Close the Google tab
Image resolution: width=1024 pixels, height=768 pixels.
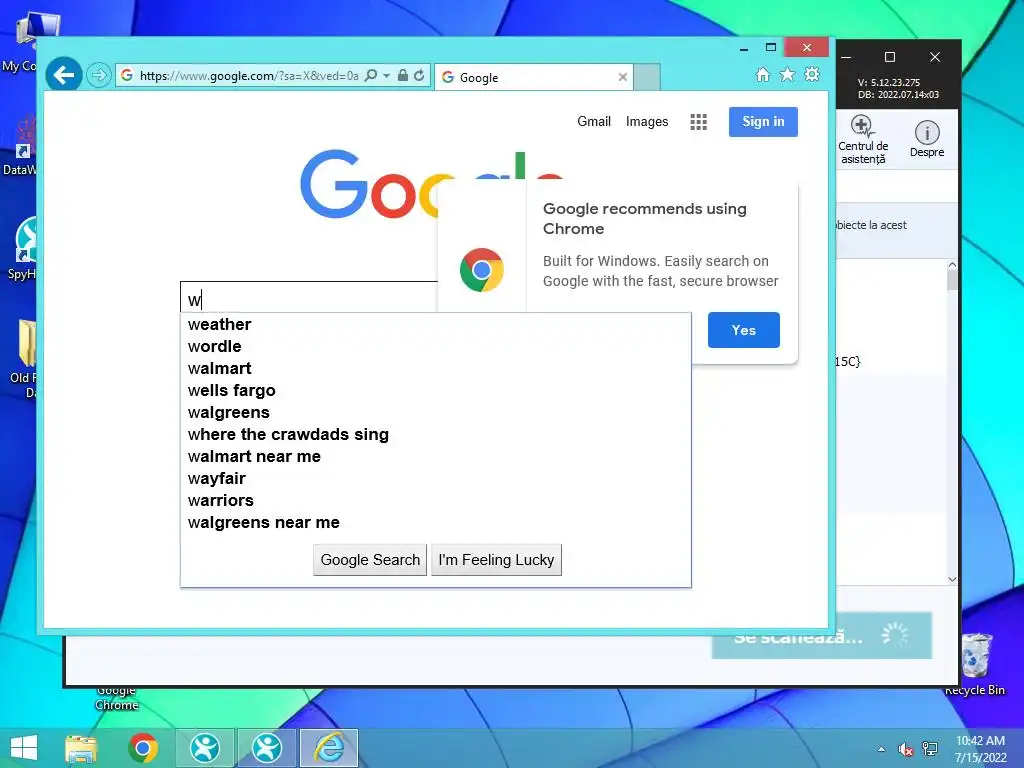622,77
